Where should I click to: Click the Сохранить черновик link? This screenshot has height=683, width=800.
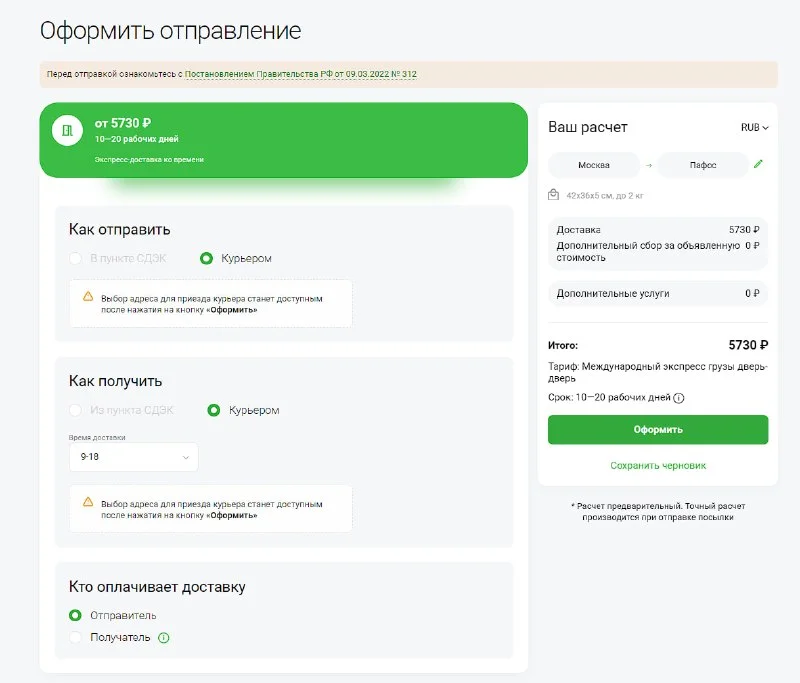pyautogui.click(x=657, y=466)
